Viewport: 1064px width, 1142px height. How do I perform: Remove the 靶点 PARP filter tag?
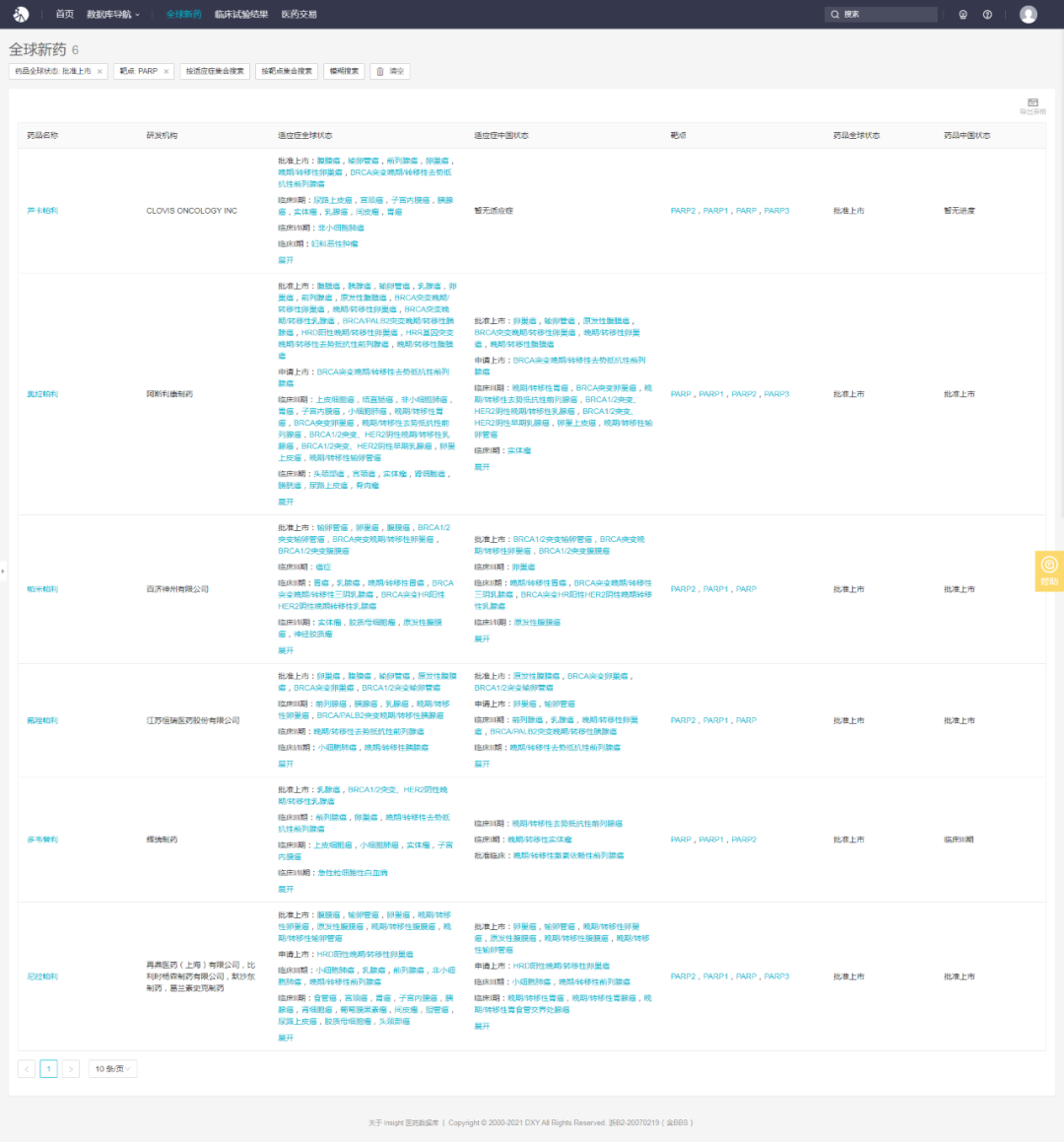coord(166,71)
